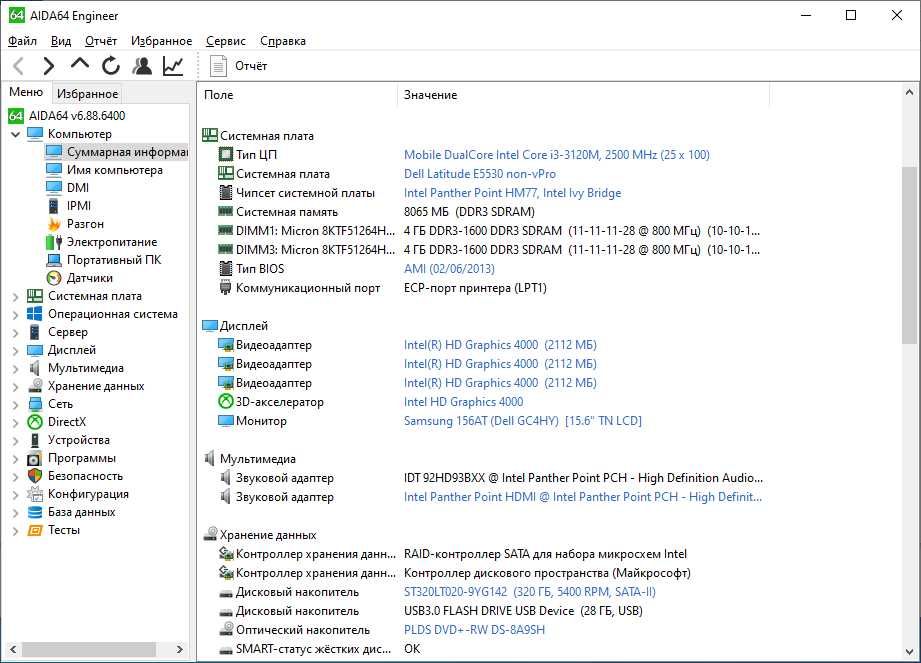Open the AMI (02/06/2013) BIOS link
The image size is (921, 663).
pos(449,268)
